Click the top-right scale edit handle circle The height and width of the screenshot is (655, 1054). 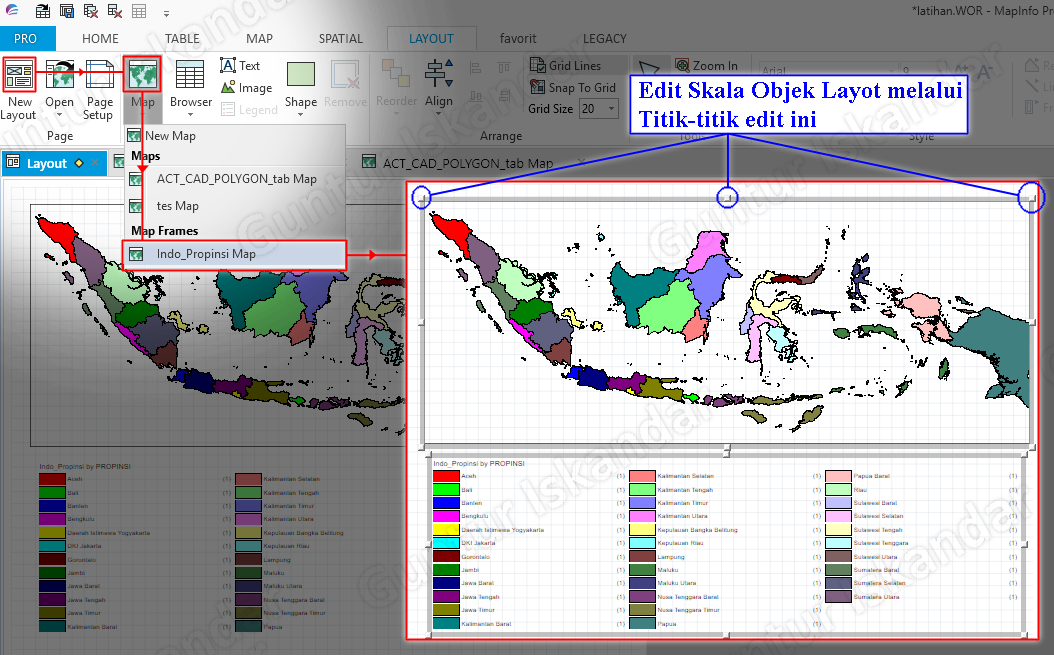point(1030,197)
